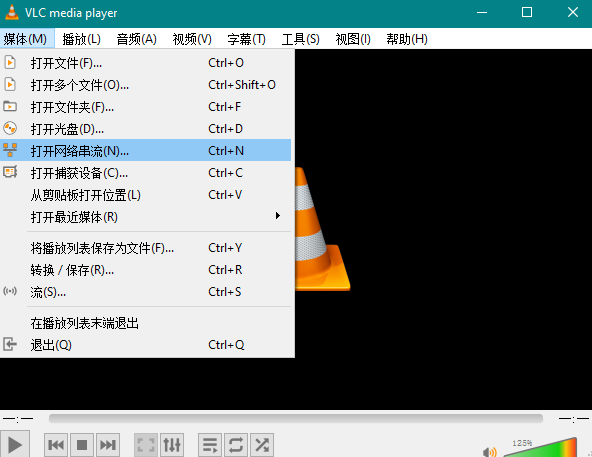Click 打开光盘(D)... disc entry
Viewport: 592px width, 457px height.
[146, 129]
